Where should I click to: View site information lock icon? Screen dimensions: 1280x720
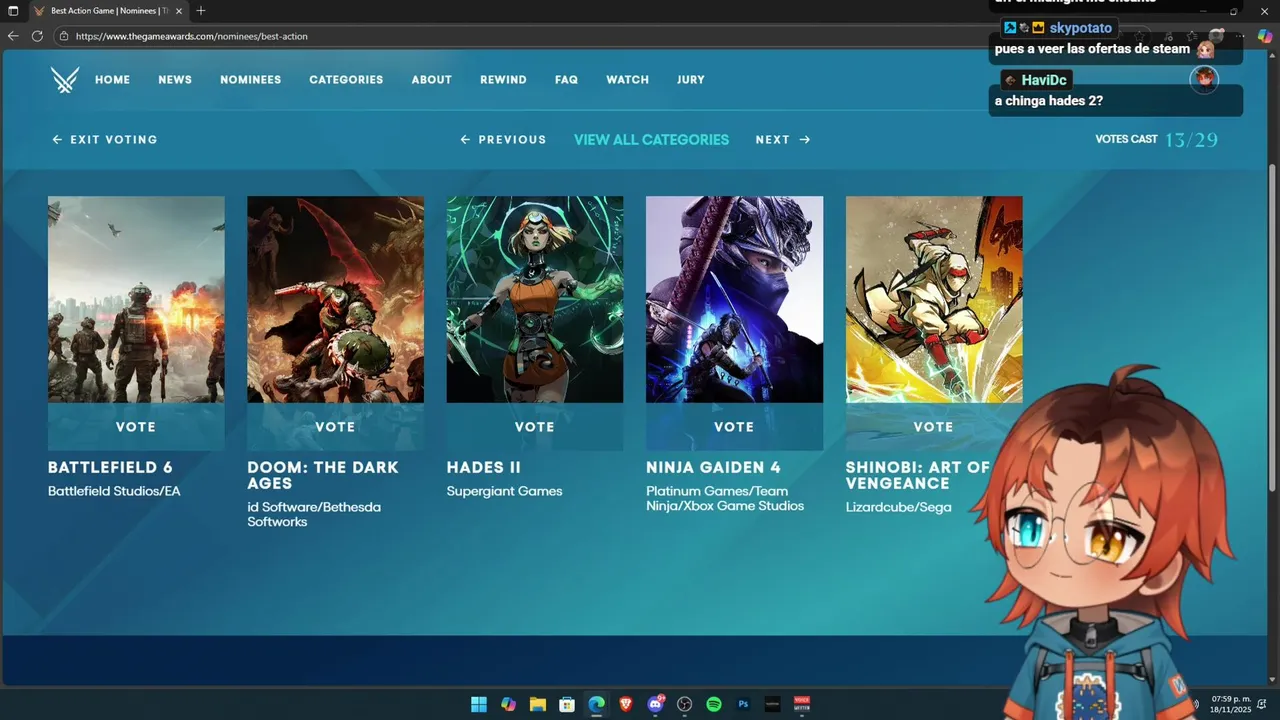tap(63, 36)
